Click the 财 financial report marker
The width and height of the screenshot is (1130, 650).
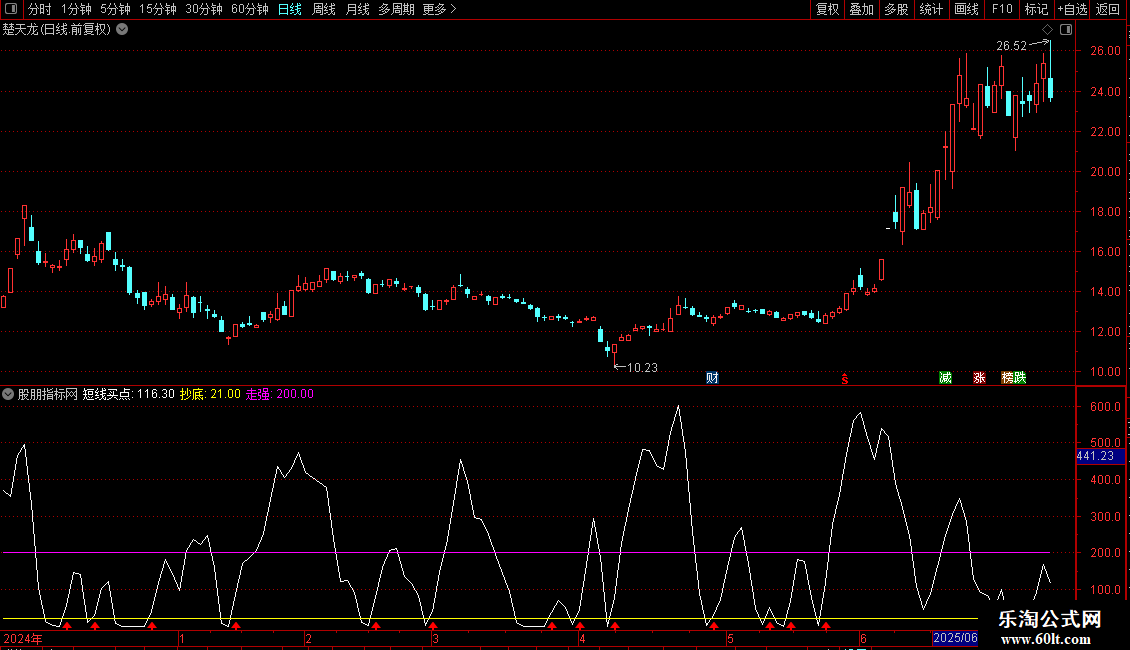pos(712,378)
